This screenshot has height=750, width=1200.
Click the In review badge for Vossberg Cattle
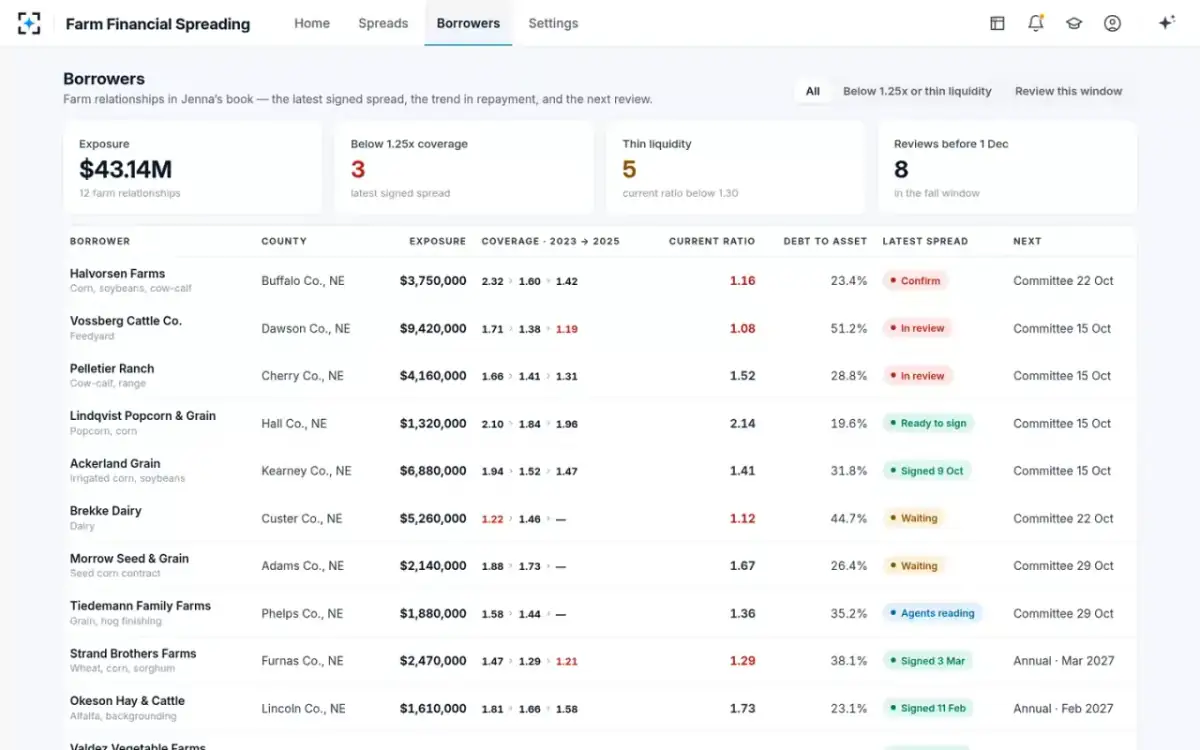point(917,328)
